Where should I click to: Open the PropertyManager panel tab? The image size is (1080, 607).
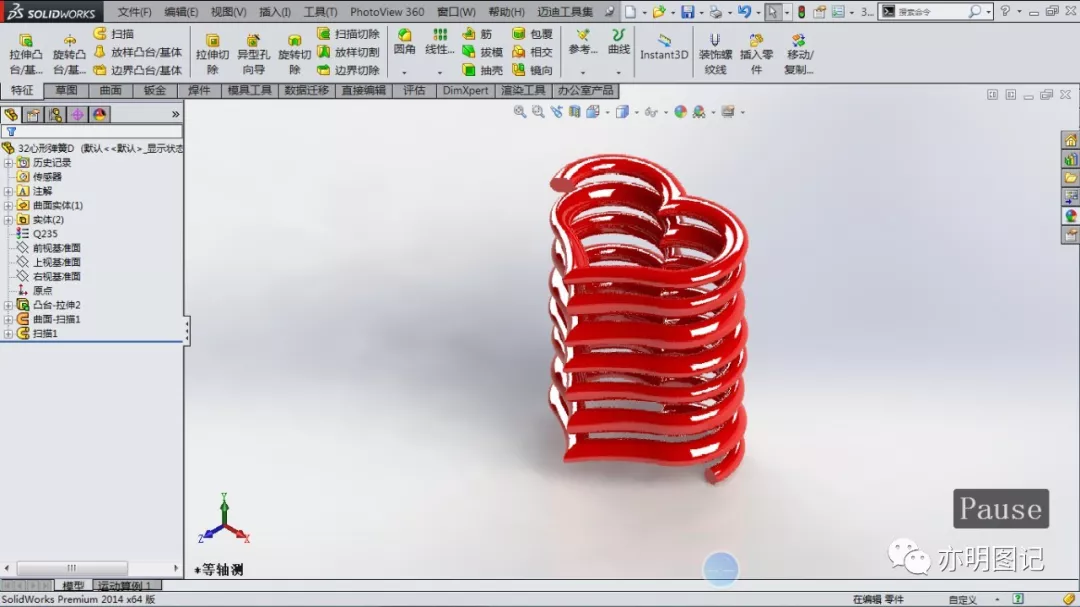point(33,114)
